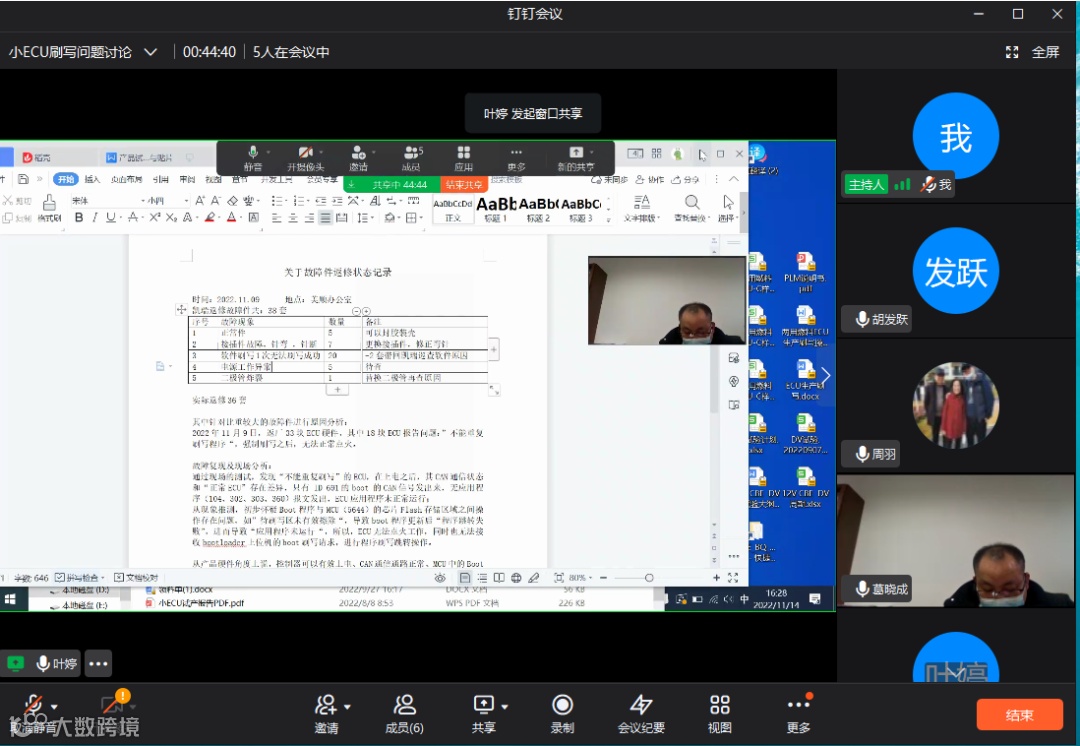Click green screen-share icon beside 叶婷

point(15,663)
